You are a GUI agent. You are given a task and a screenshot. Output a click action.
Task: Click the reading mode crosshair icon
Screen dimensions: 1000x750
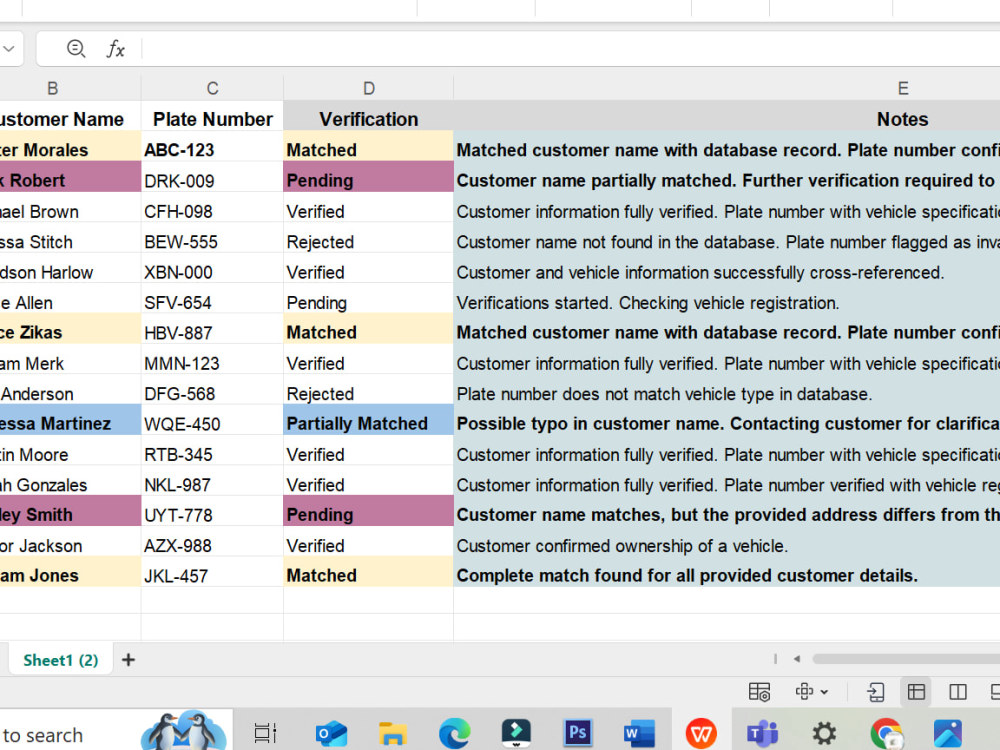[x=804, y=691]
